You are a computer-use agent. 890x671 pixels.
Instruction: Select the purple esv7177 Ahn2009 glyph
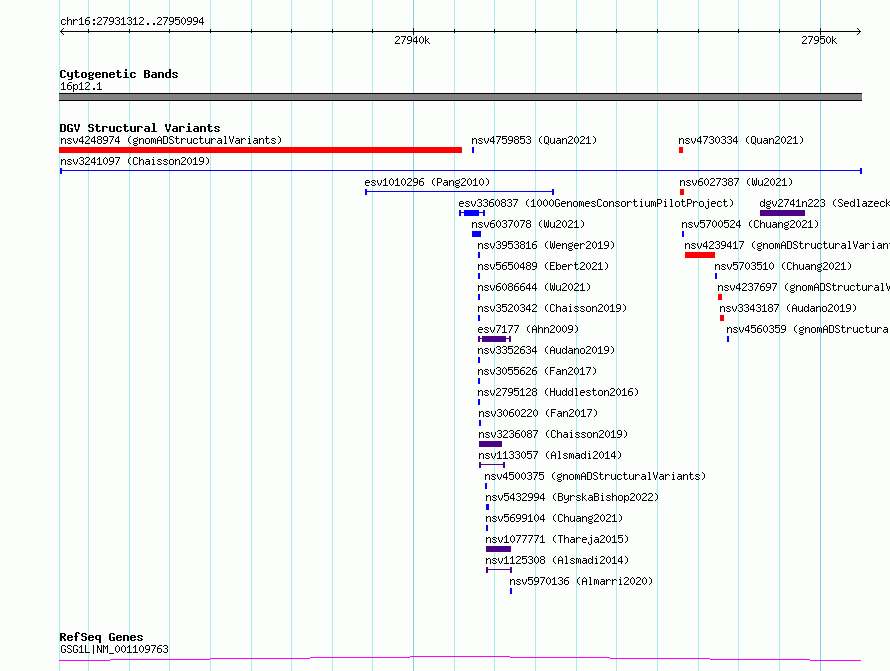tap(494, 339)
